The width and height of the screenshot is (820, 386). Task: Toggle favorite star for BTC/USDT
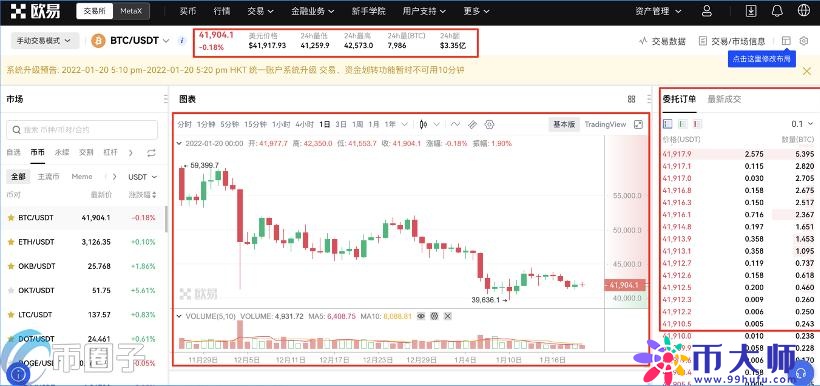coord(10,218)
